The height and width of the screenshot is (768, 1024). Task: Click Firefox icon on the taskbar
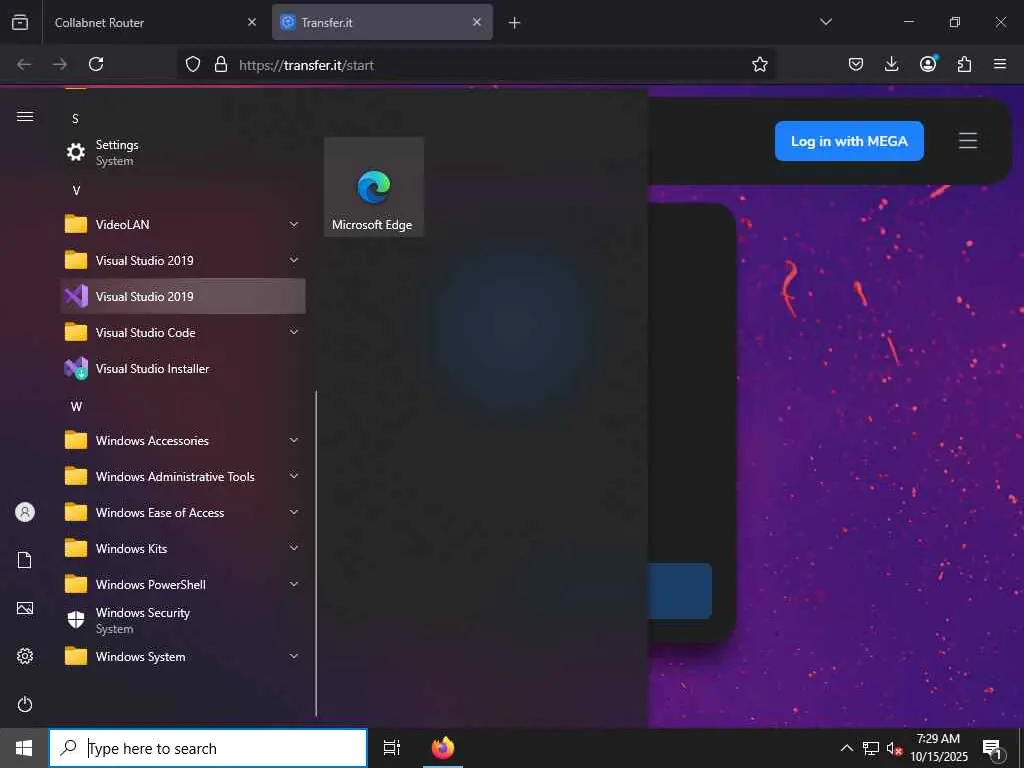coord(443,748)
